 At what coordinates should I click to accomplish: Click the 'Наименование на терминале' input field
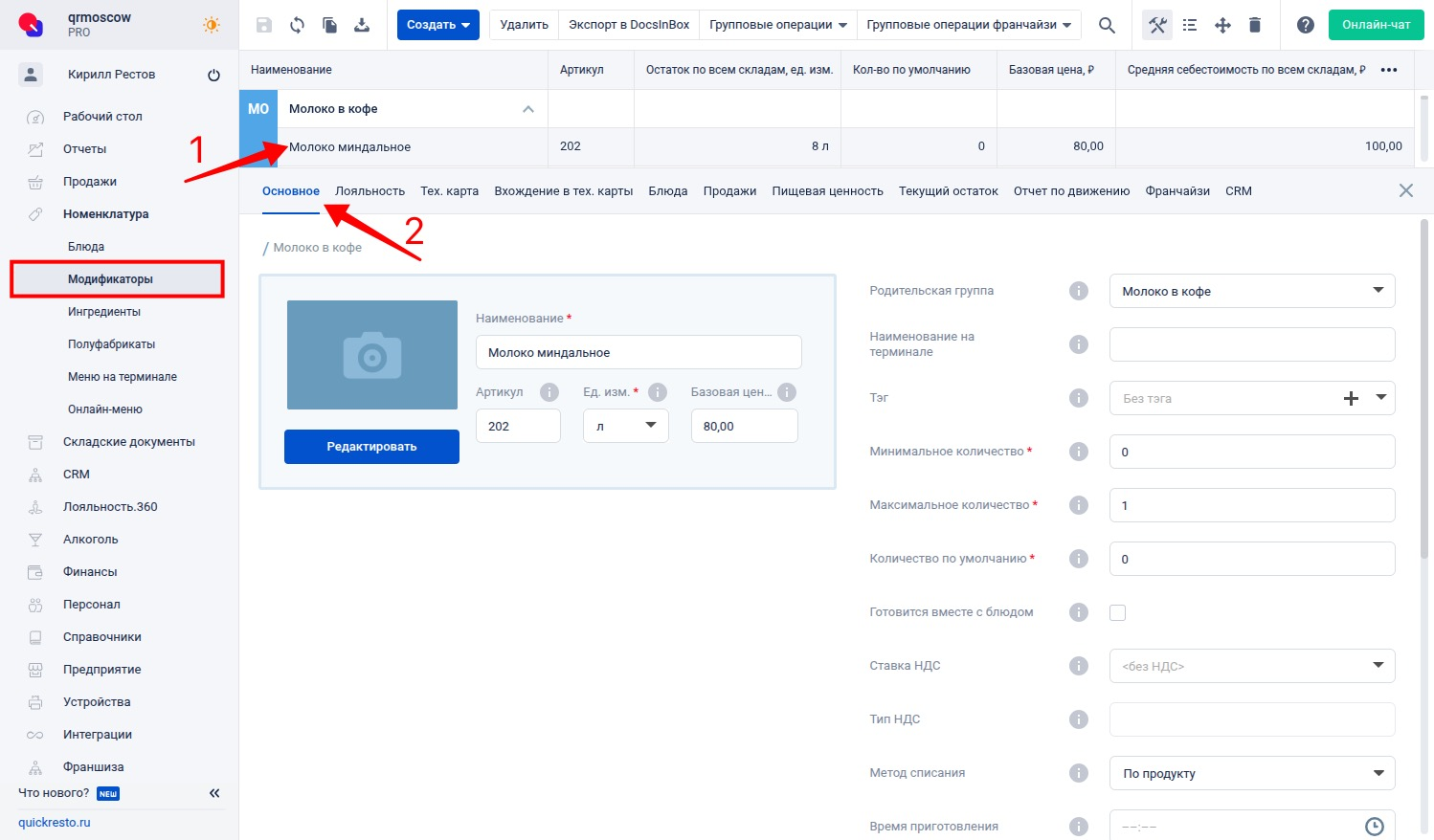point(1251,344)
